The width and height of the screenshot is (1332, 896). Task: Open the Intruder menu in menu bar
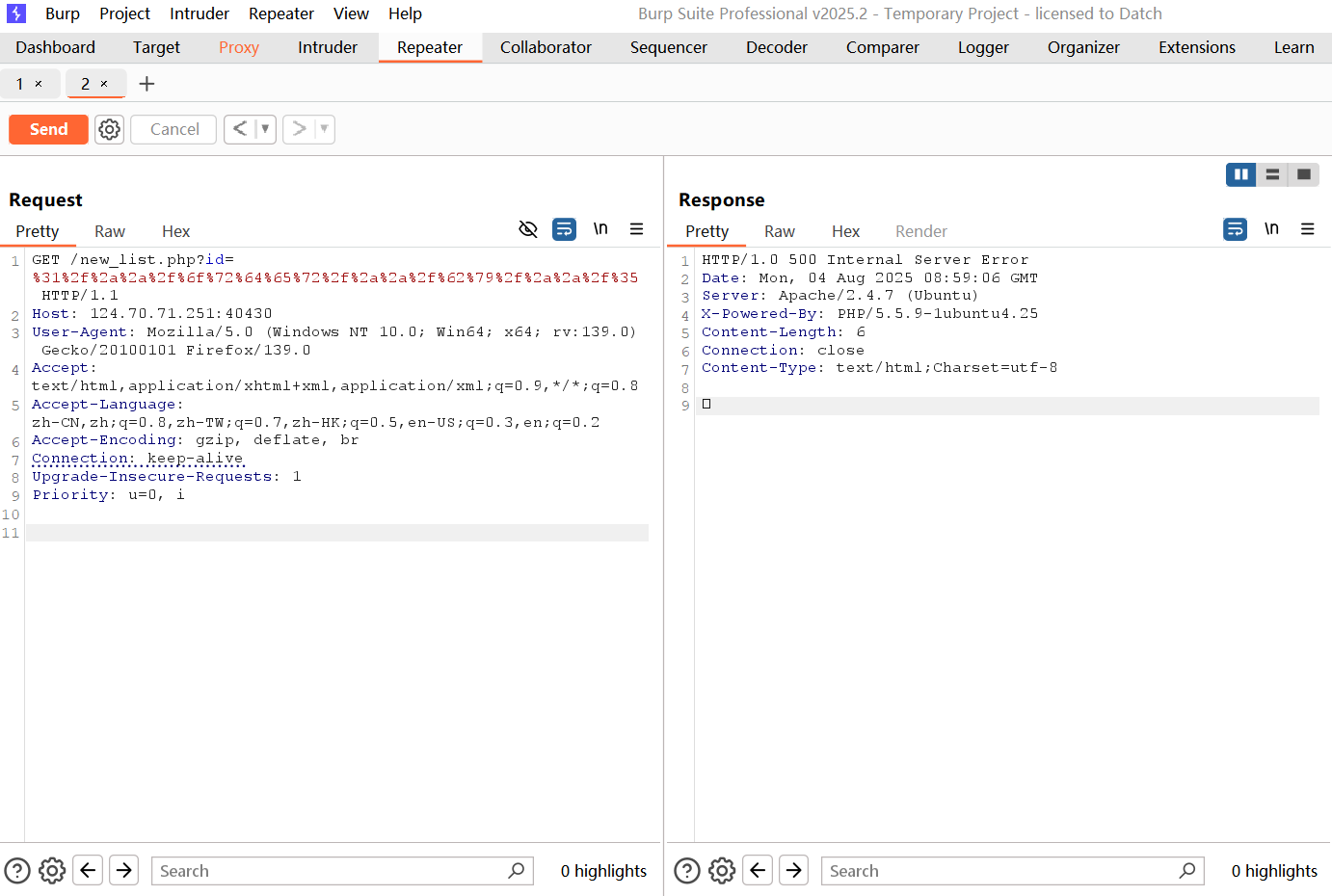(x=200, y=13)
